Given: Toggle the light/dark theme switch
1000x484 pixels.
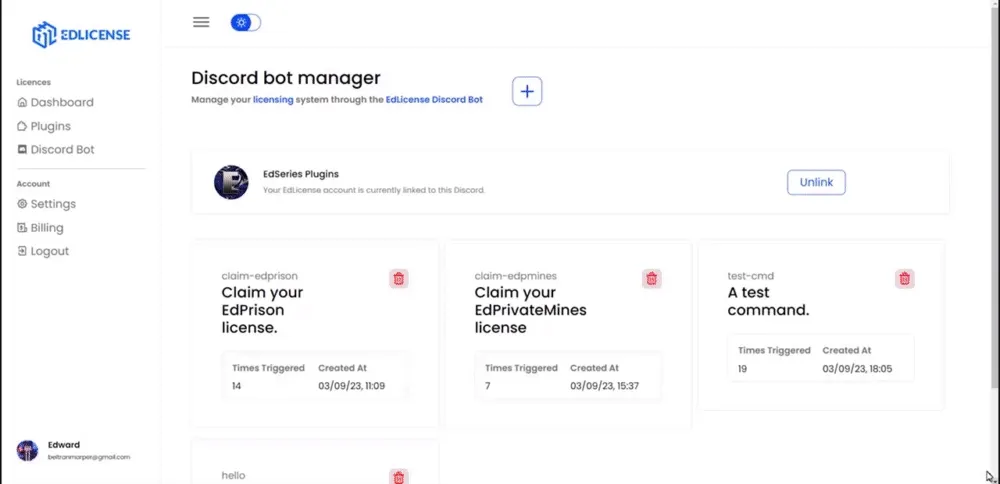Looking at the screenshot, I should [x=246, y=23].
